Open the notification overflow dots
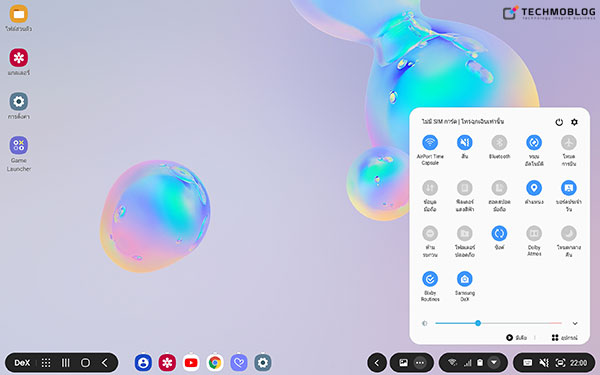This screenshot has width=600, height=375. [x=420, y=362]
